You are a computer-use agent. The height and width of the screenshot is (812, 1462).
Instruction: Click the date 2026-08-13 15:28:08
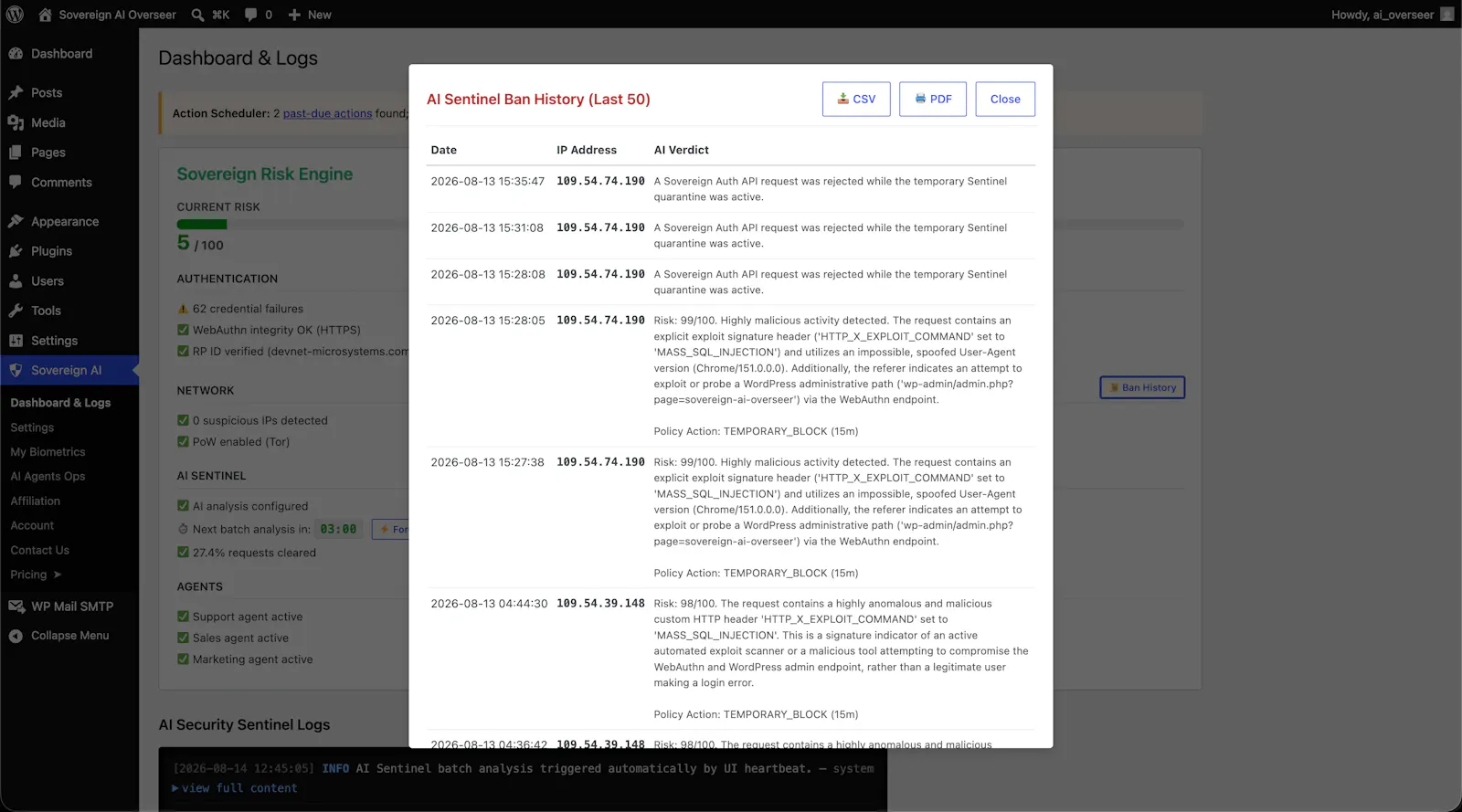click(488, 274)
